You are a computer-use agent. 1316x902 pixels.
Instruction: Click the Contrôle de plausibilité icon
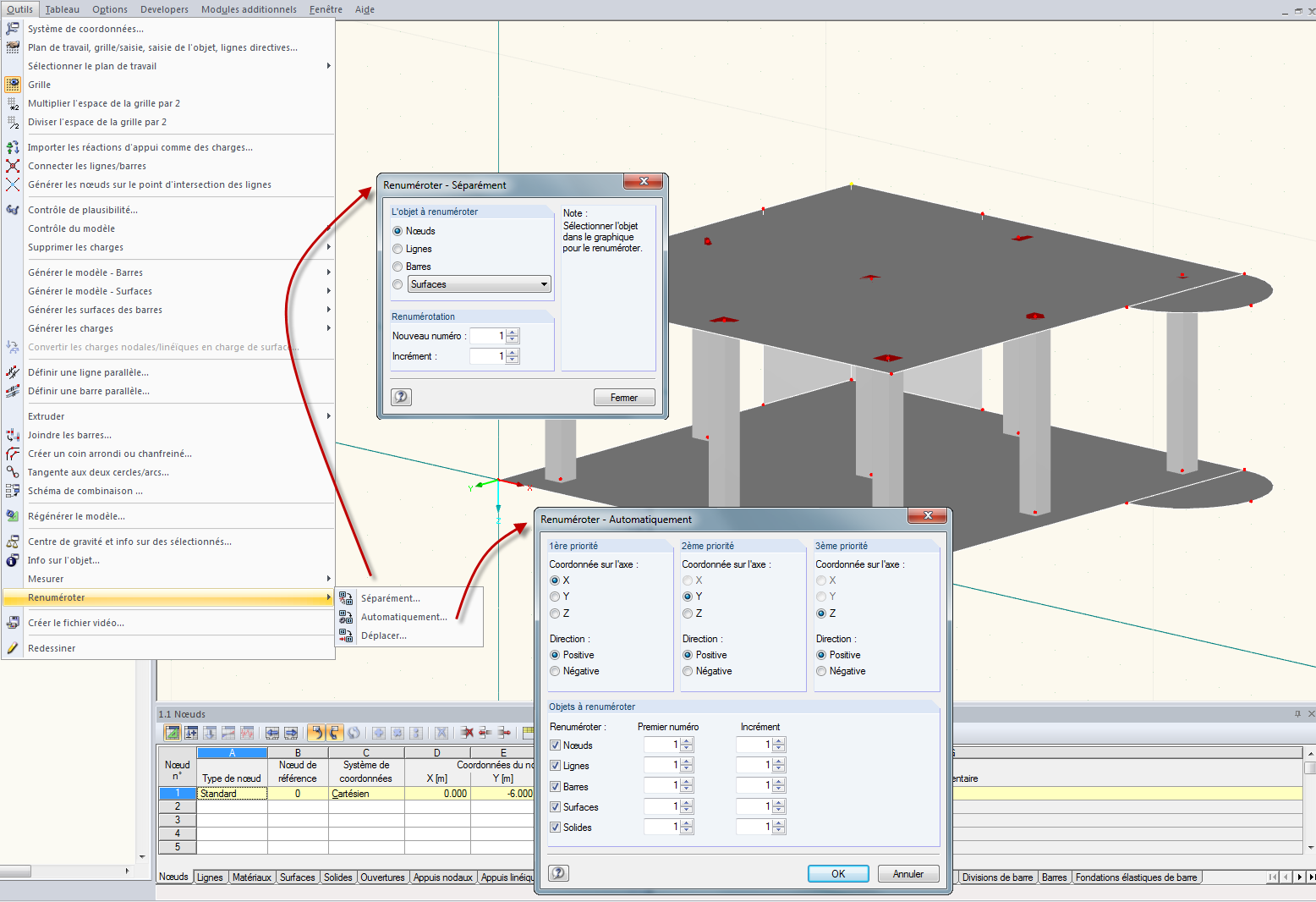click(13, 210)
